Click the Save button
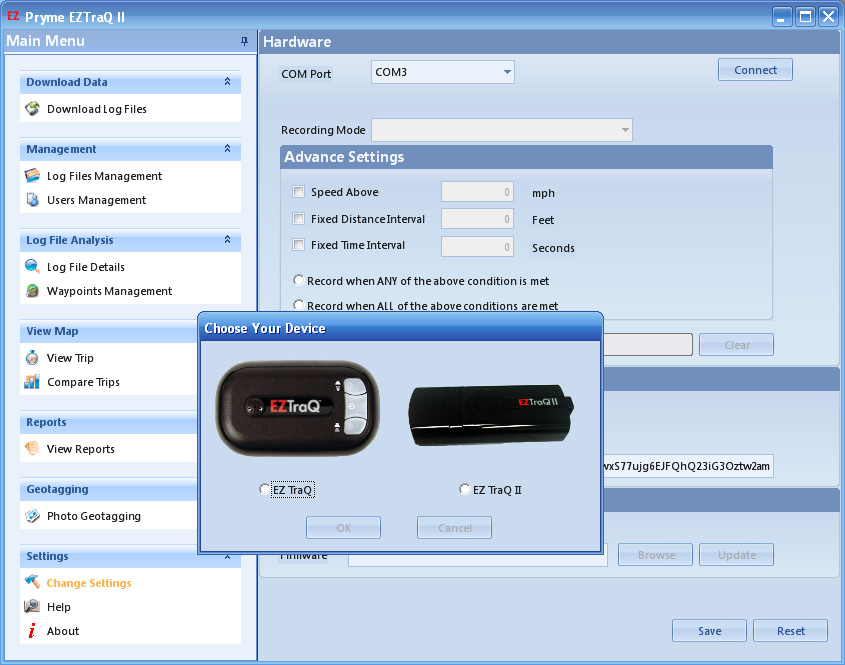This screenshot has height=665, width=845. pyautogui.click(x=709, y=631)
